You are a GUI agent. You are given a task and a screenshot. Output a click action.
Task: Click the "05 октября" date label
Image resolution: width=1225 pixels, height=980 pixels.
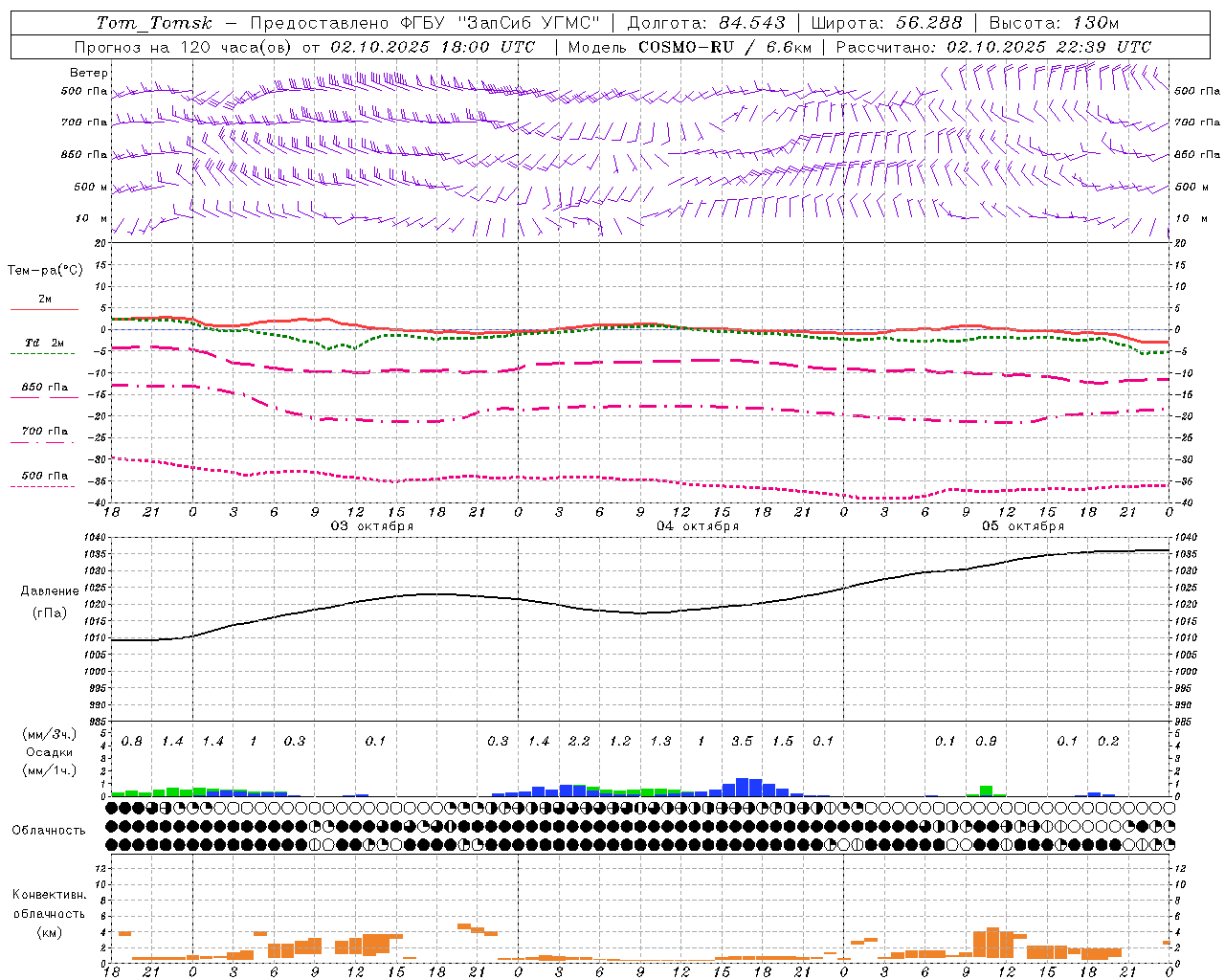1023,526
